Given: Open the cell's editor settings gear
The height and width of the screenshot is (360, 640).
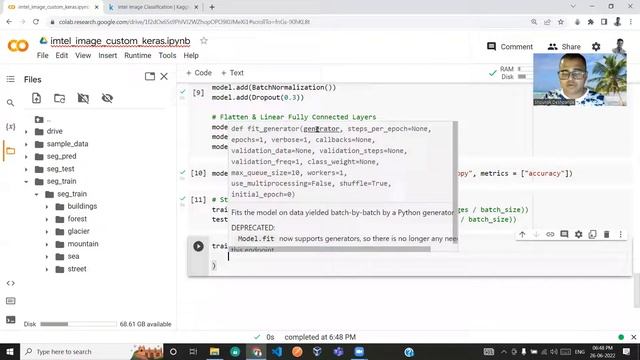Looking at the screenshot, I should (578, 234).
